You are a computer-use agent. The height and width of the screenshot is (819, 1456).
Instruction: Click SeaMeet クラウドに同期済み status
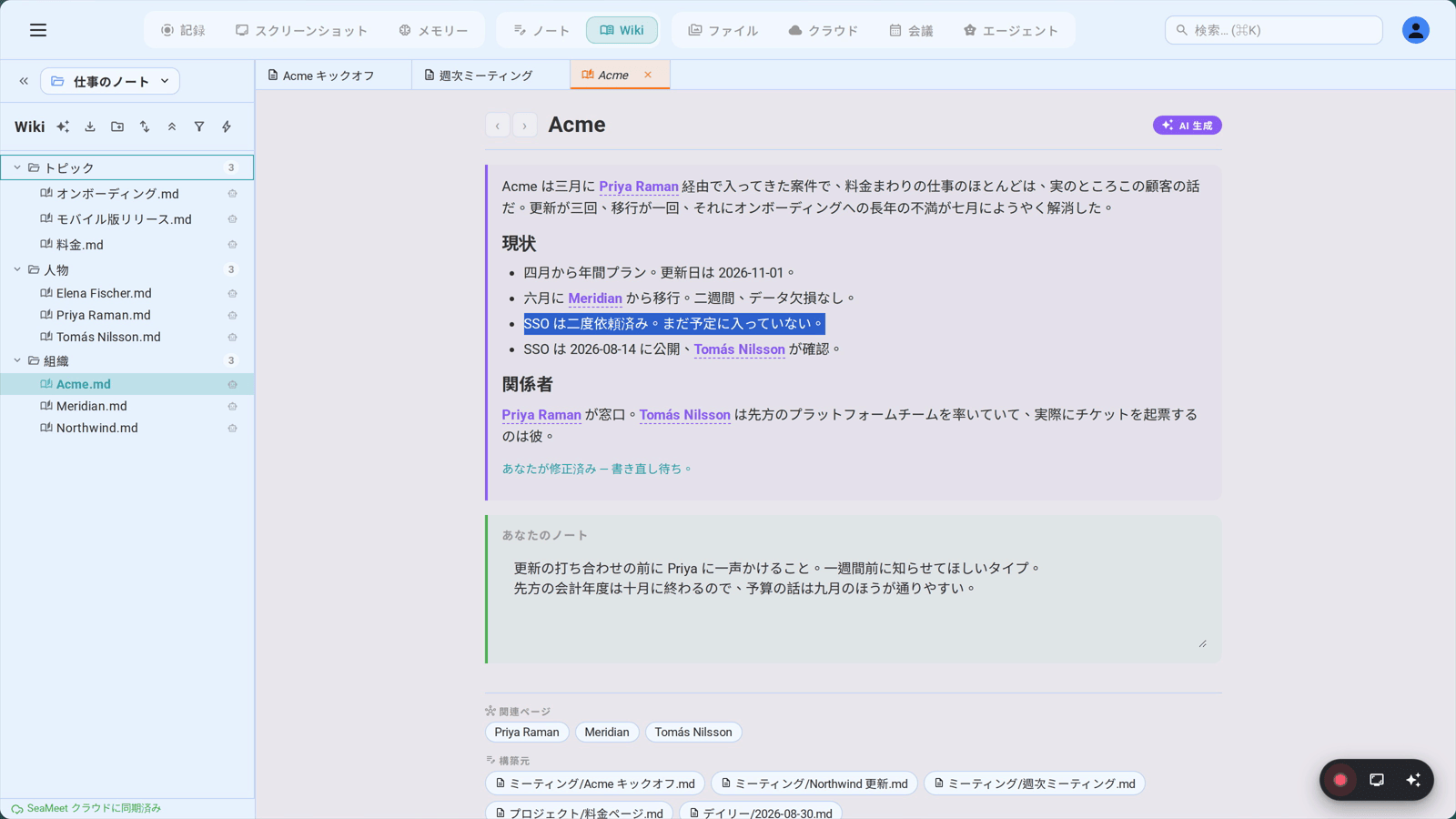point(86,808)
